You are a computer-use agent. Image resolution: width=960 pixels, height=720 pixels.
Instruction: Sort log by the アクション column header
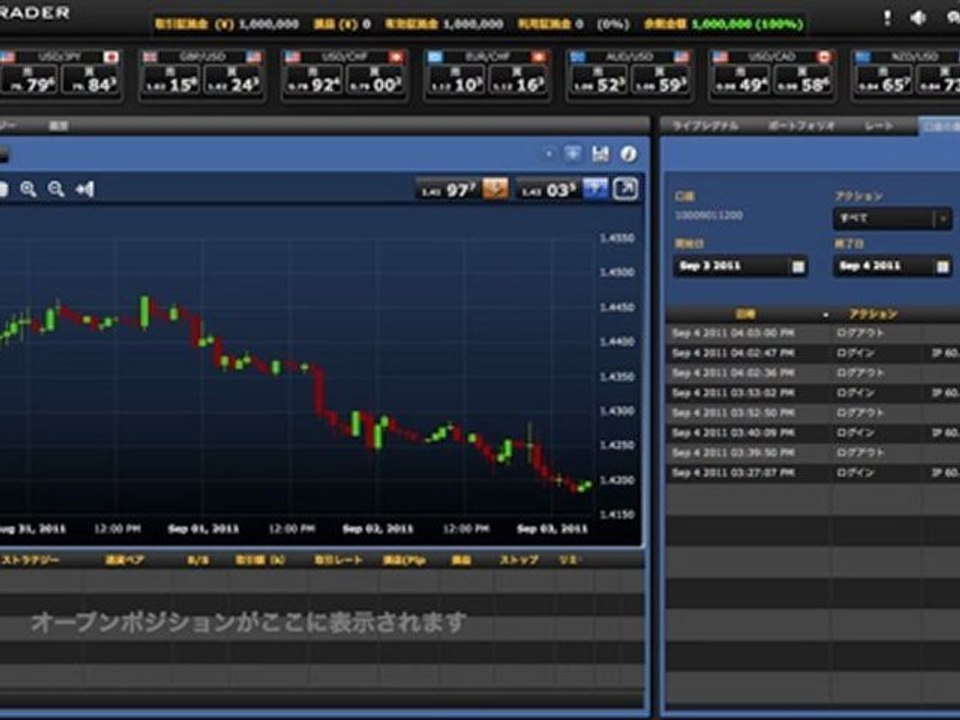873,314
